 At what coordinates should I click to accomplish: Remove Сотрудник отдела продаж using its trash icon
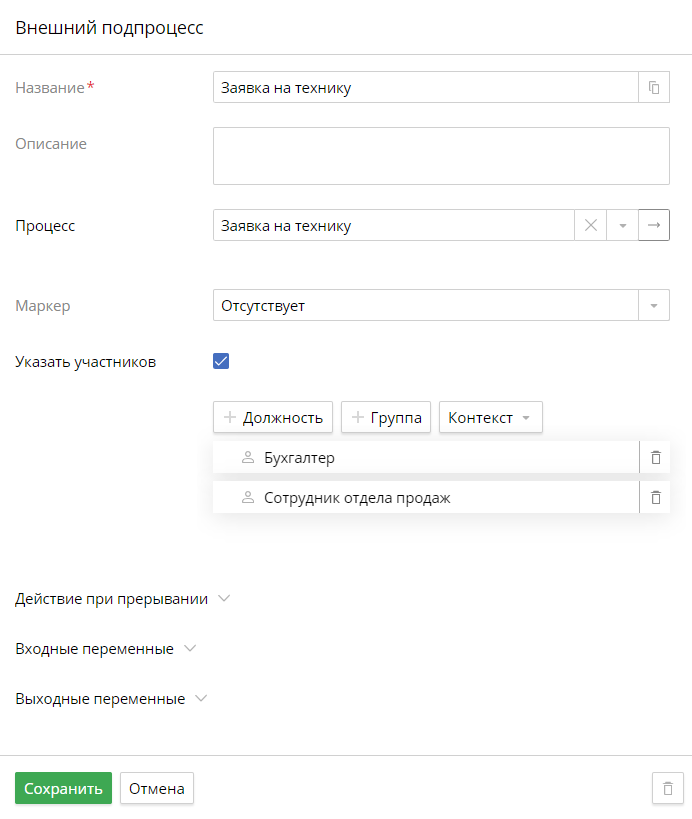tap(656, 497)
